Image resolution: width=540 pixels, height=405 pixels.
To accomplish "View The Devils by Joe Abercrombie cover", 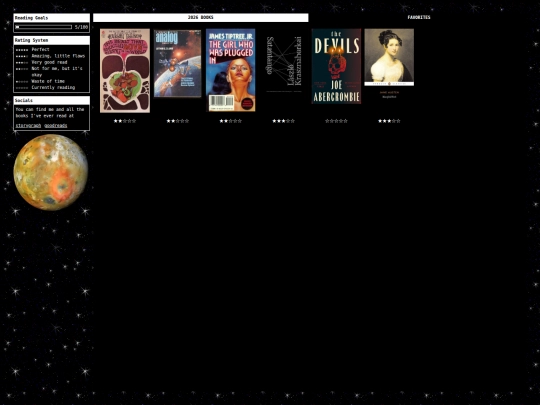I will tap(336, 66).
